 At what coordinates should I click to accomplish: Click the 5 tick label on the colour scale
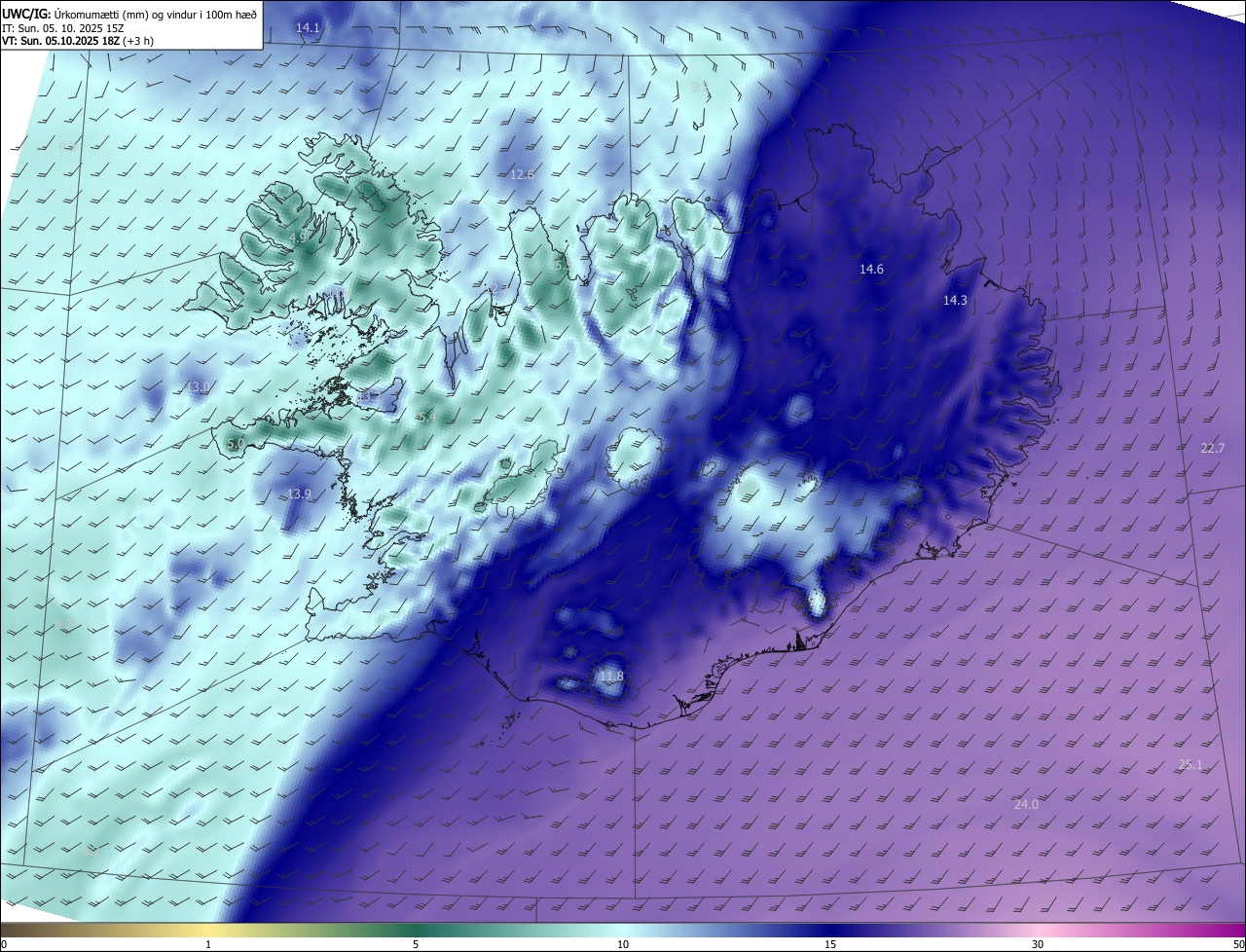[x=416, y=944]
